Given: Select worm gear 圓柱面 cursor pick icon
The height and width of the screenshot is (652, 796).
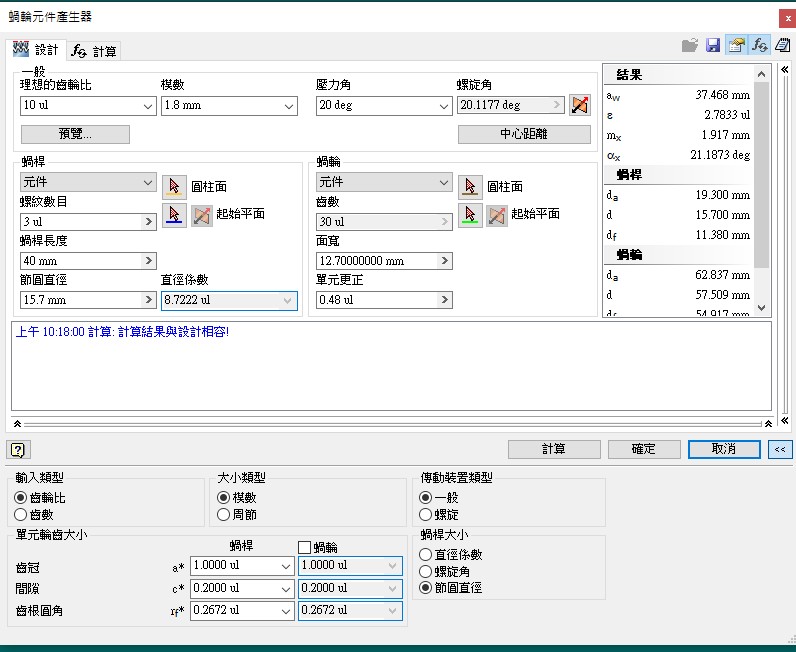Looking at the screenshot, I should pos(470,186).
